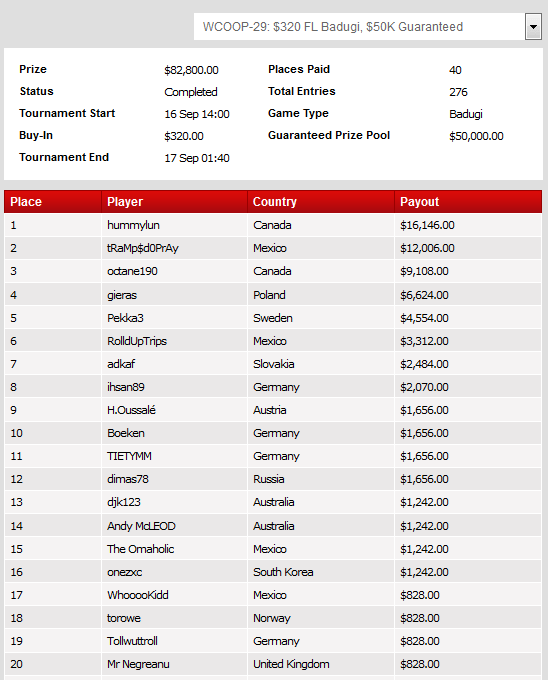
Task: Click the $82,800.00 prize value
Action: pos(191,70)
